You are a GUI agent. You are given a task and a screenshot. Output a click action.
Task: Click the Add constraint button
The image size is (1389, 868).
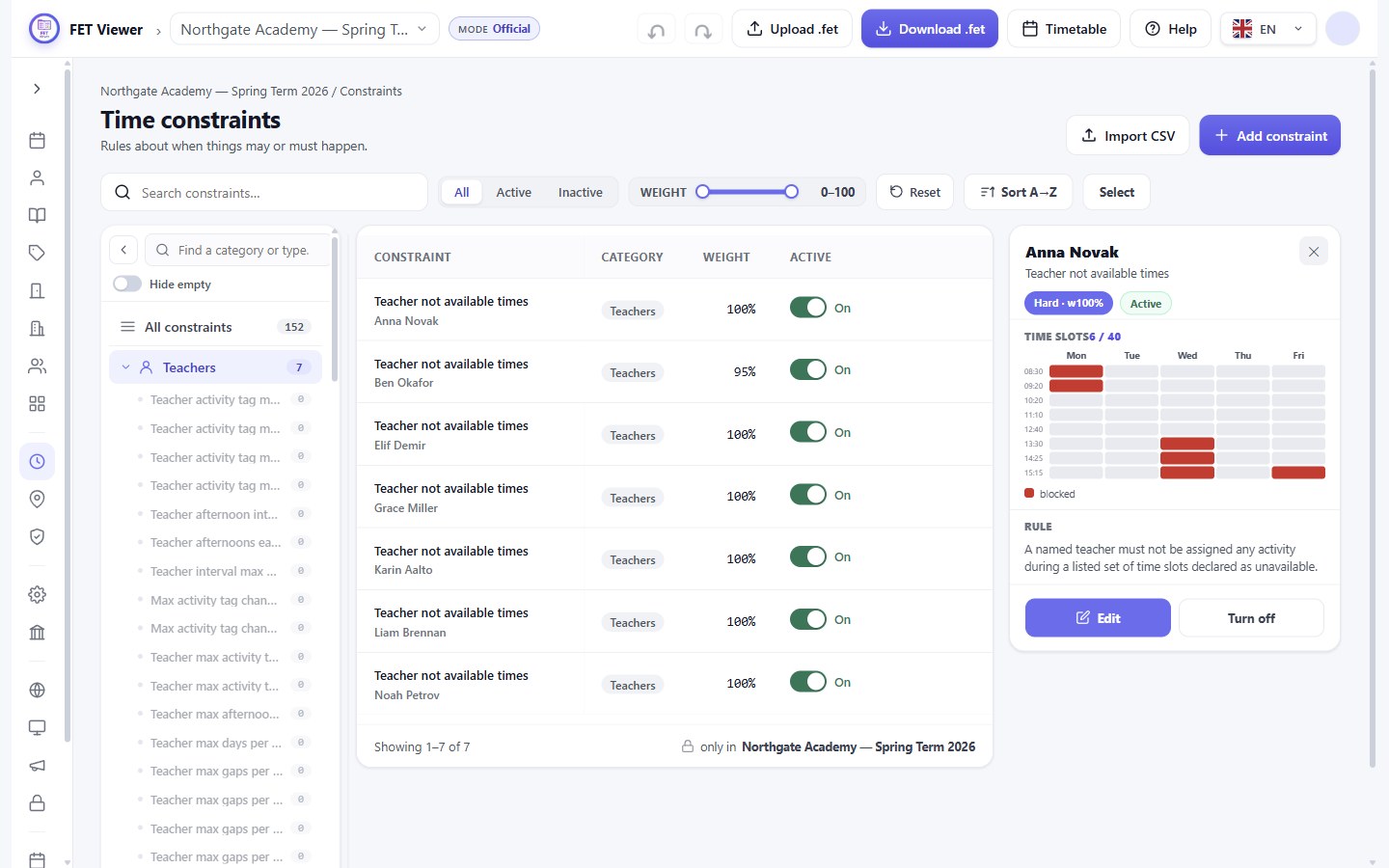coord(1270,135)
